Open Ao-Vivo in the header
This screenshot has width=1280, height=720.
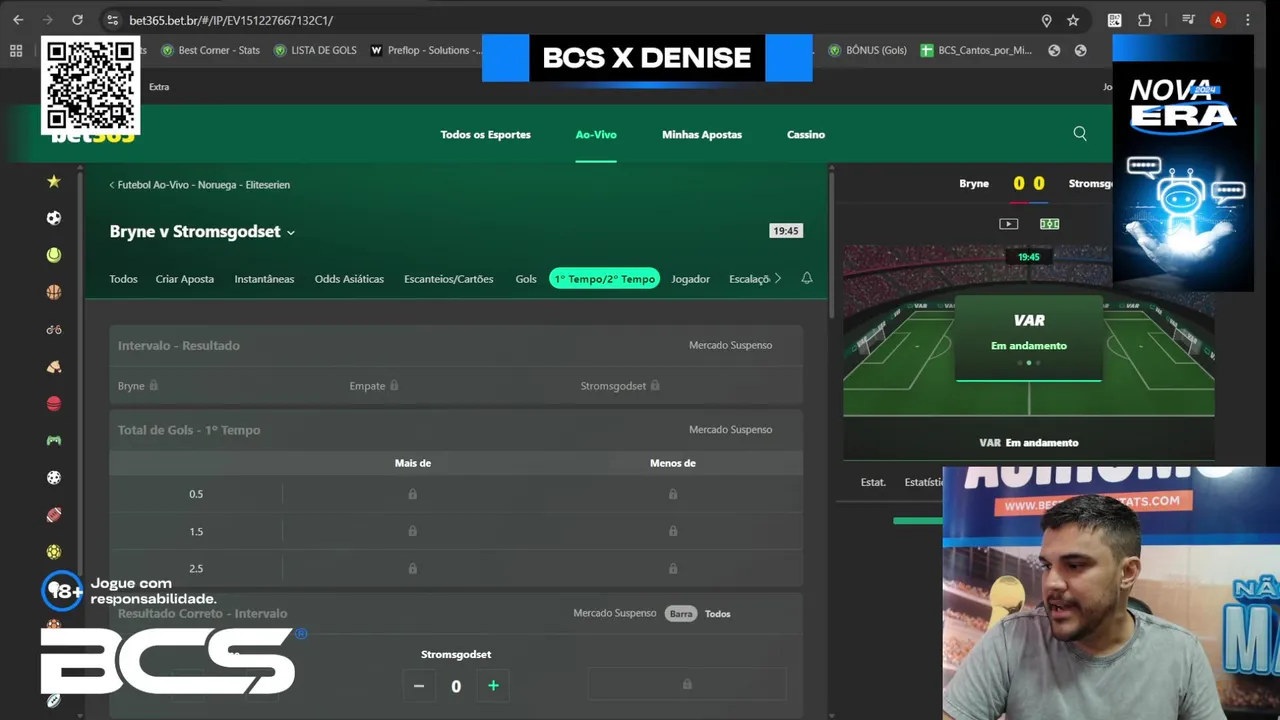click(596, 134)
